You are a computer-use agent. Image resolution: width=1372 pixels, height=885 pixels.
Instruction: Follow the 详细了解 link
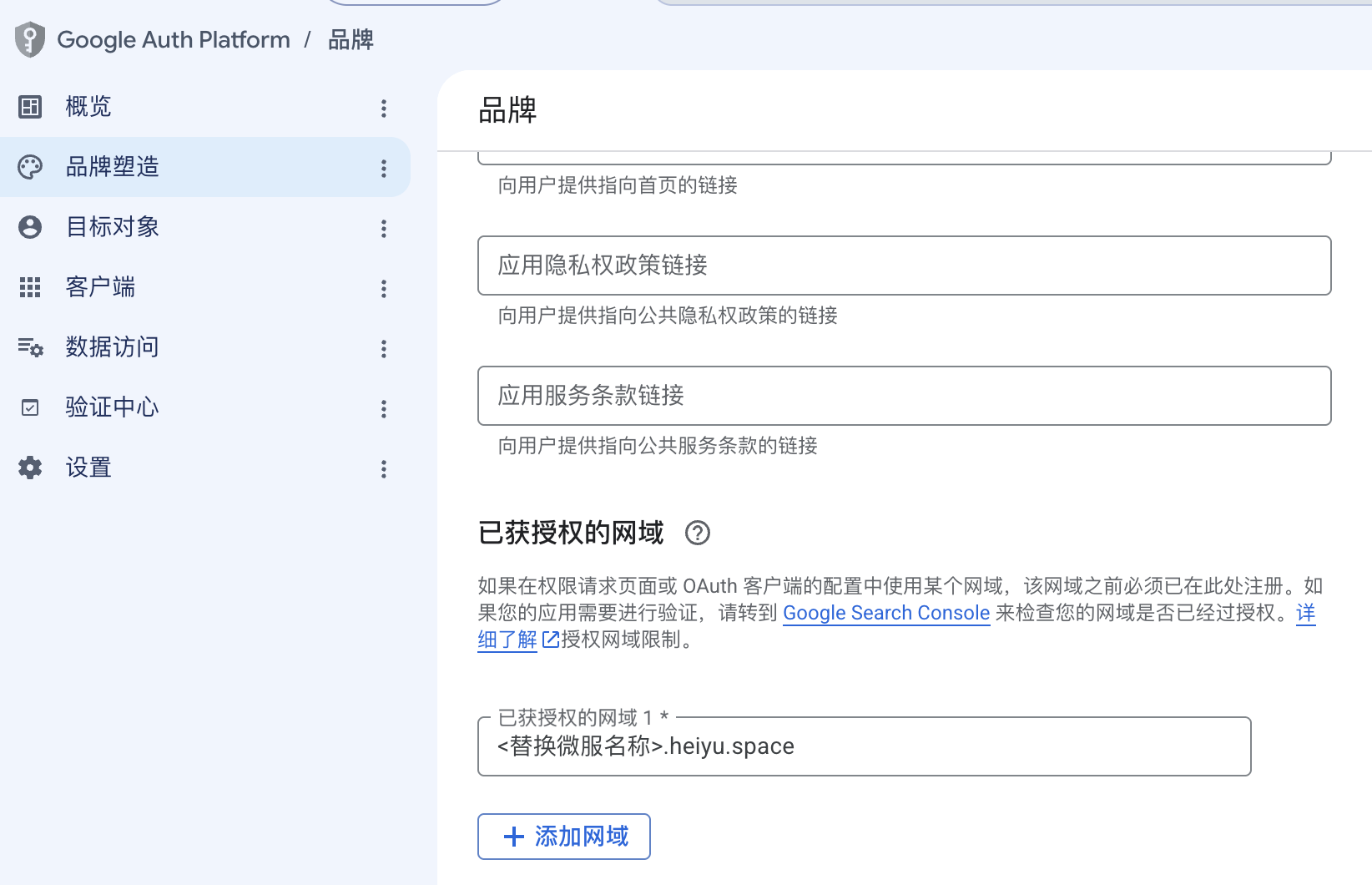click(507, 640)
